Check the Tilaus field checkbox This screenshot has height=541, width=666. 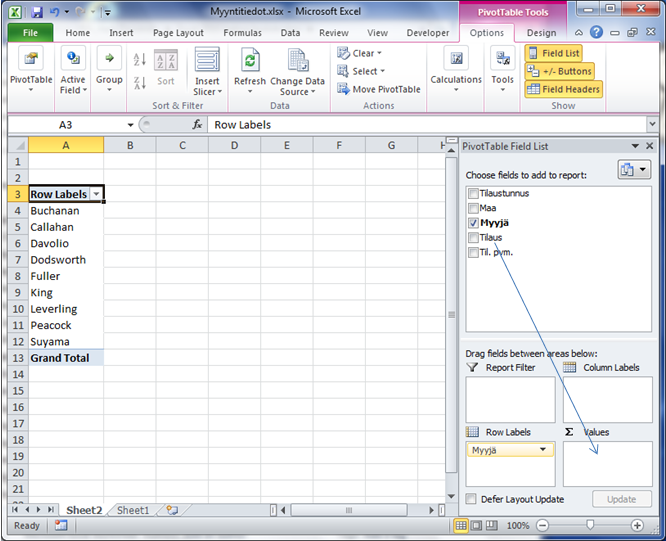point(473,238)
